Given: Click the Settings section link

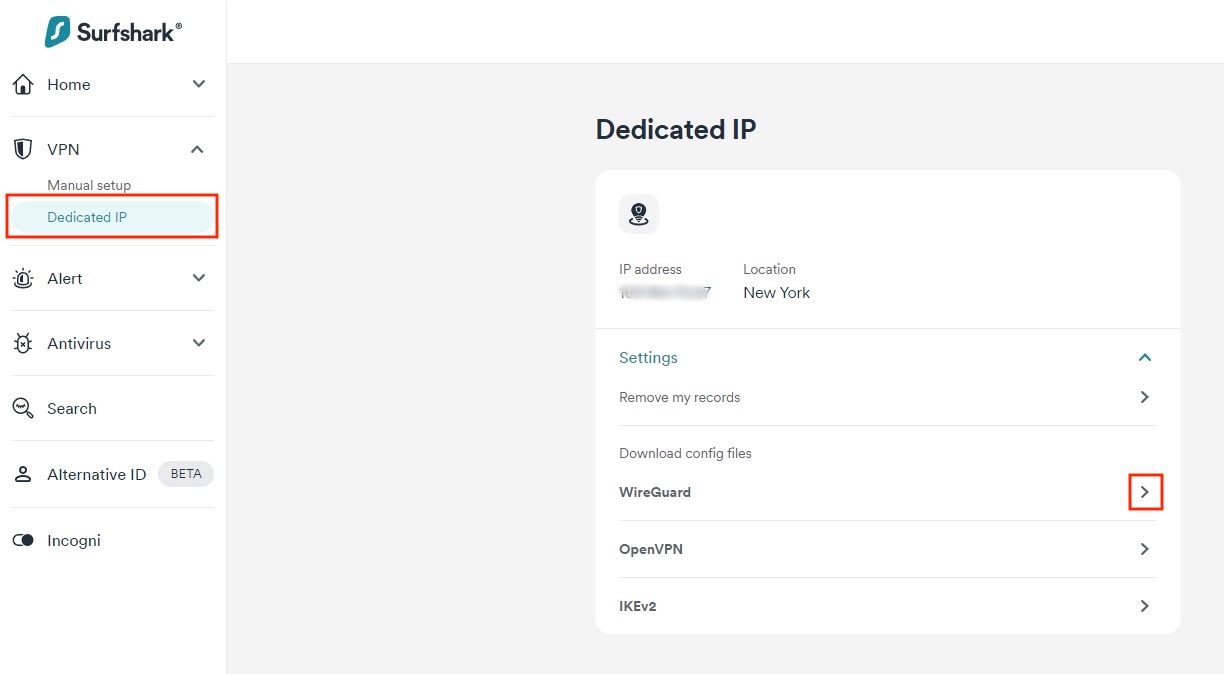Looking at the screenshot, I should coord(648,357).
